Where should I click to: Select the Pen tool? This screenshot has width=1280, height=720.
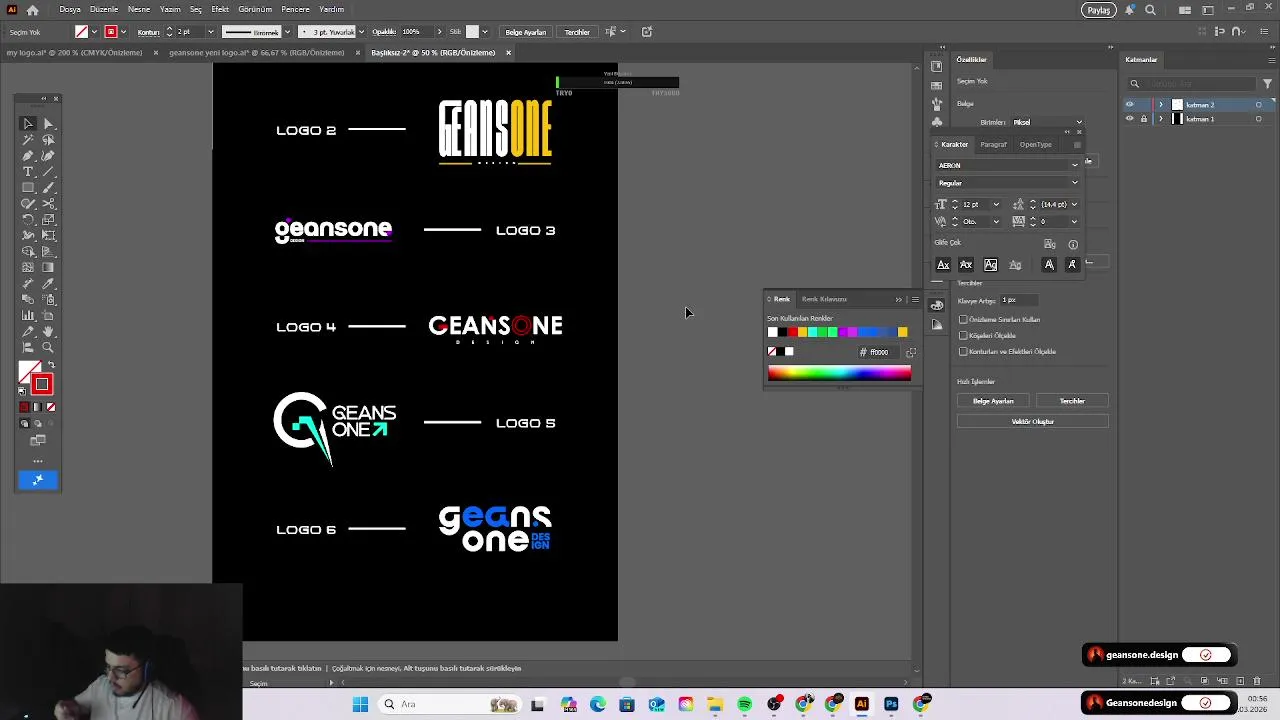pos(28,156)
